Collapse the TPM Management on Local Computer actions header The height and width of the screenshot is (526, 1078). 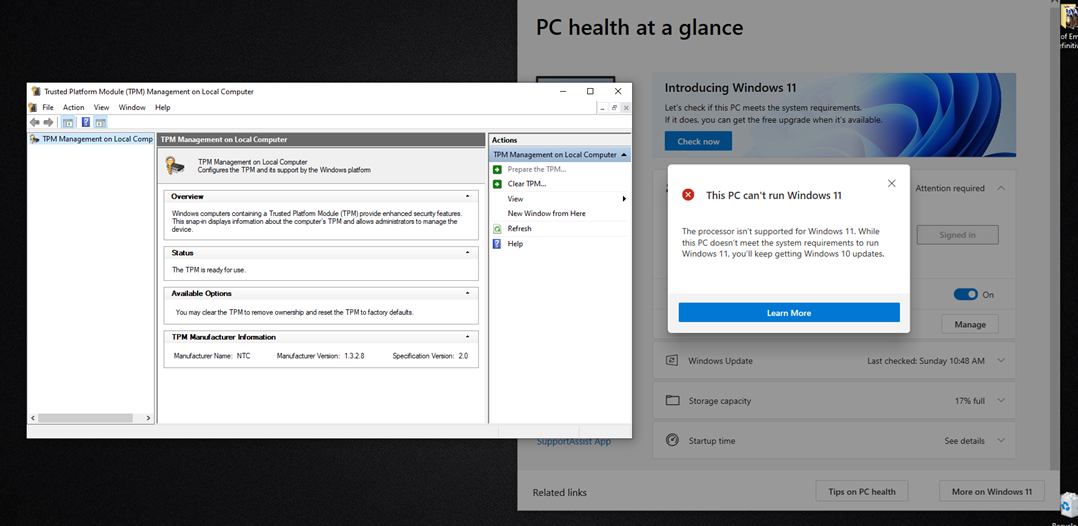623,155
